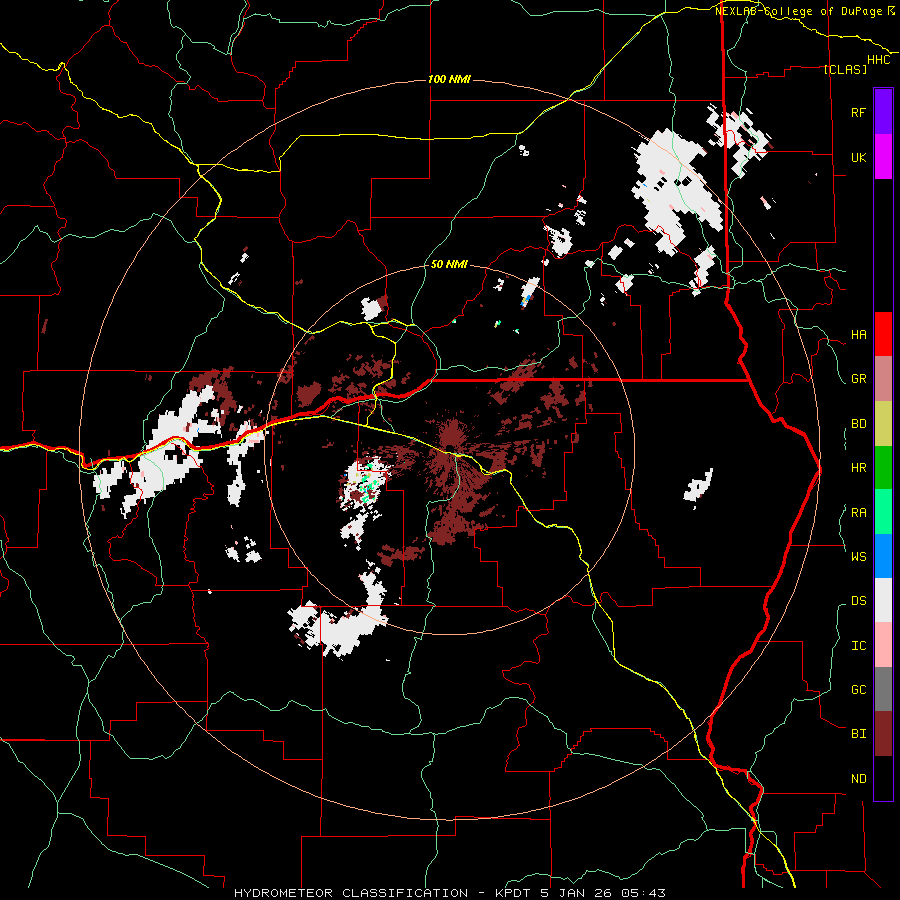
Task: Click the HA legend label
Action: [x=858, y=335]
